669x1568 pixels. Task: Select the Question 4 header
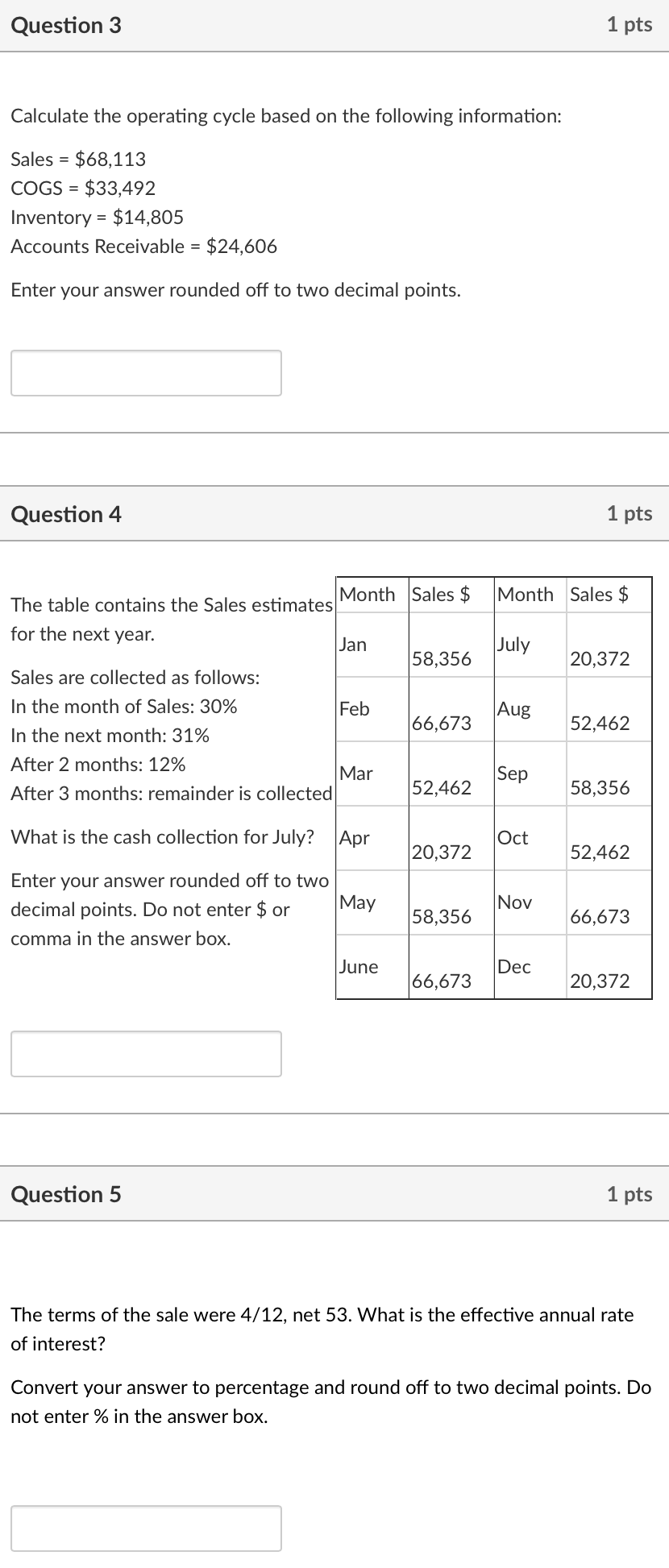[x=67, y=514]
